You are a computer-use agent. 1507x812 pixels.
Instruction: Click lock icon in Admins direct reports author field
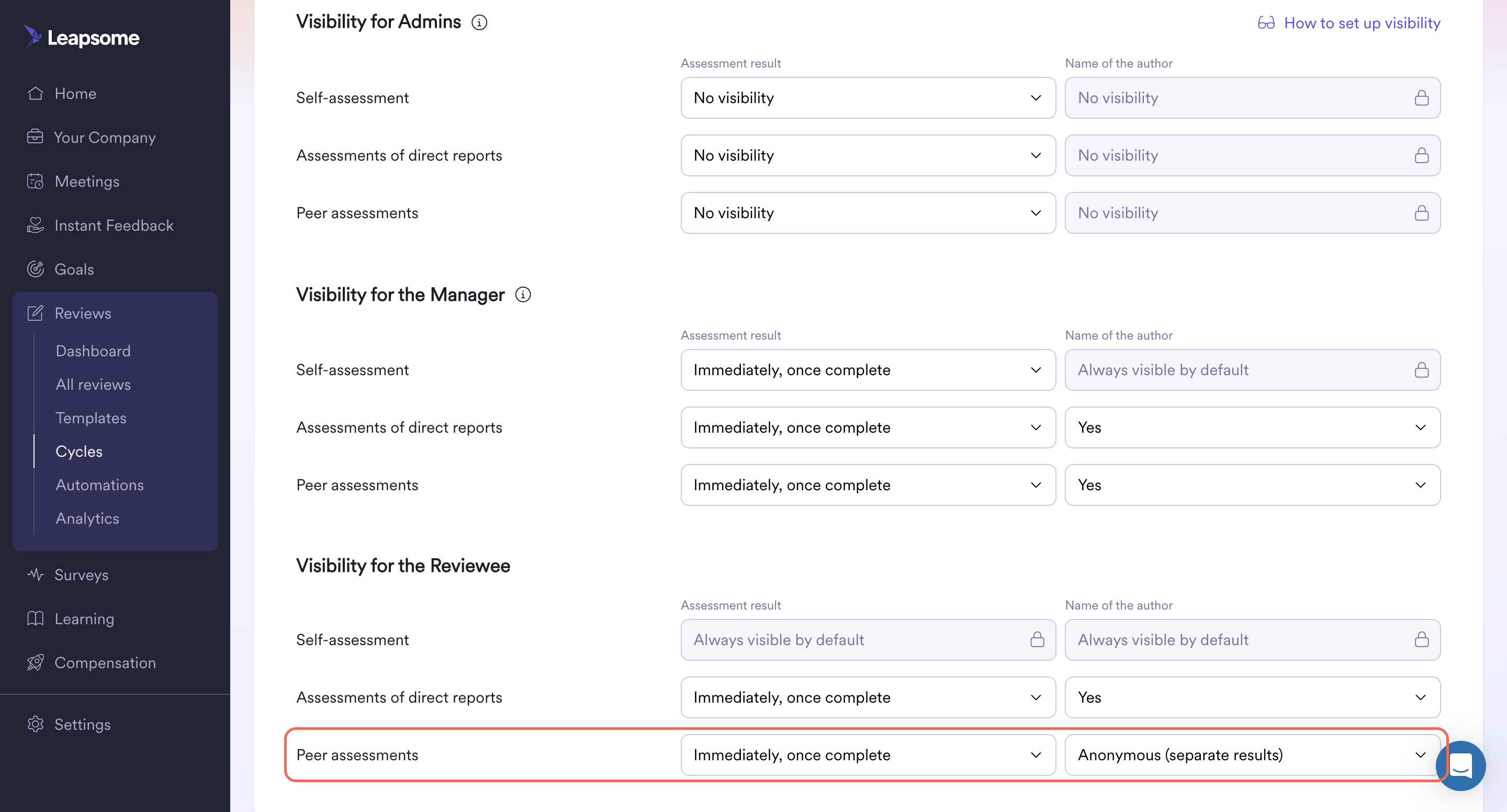[x=1422, y=155]
